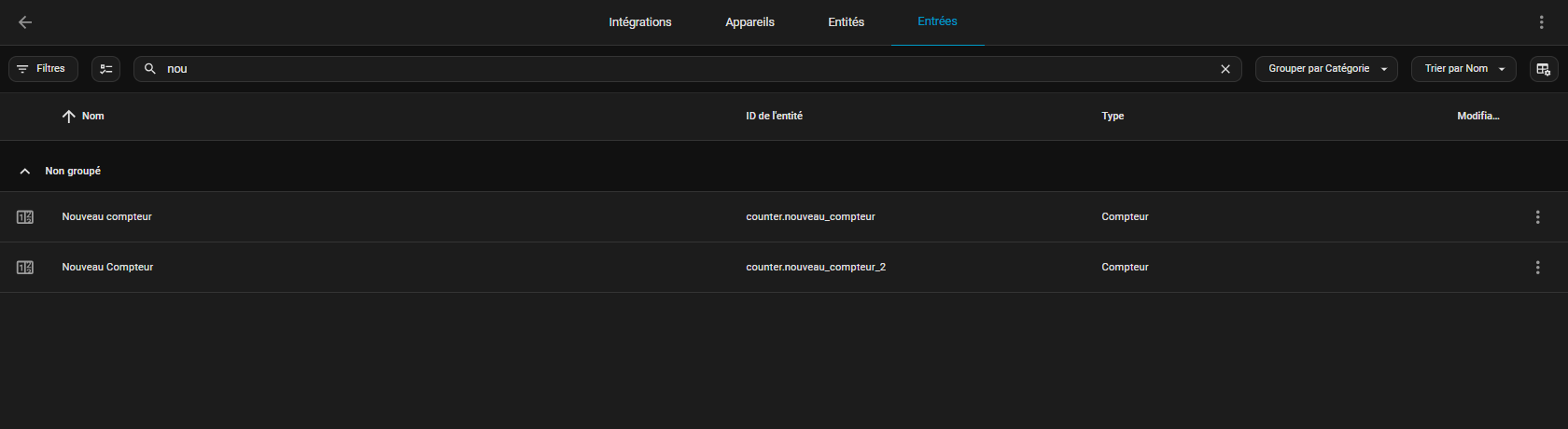The height and width of the screenshot is (429, 1568).
Task: Go to the Entités tab
Action: (x=846, y=22)
